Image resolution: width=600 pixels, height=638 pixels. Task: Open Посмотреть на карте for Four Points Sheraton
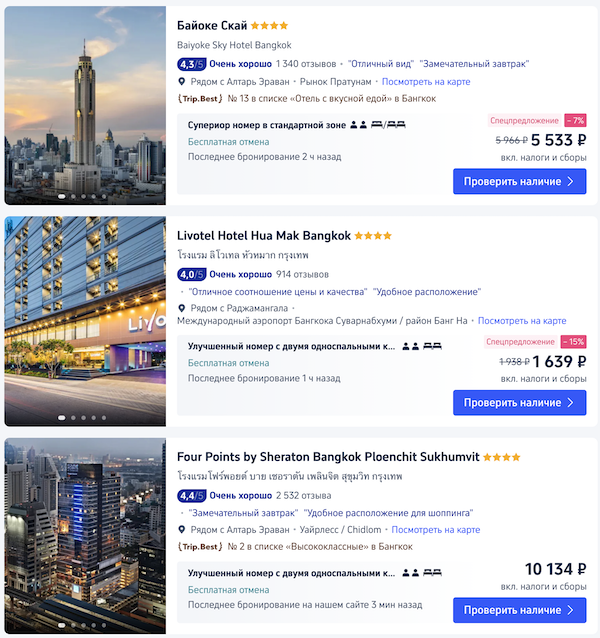(x=436, y=530)
